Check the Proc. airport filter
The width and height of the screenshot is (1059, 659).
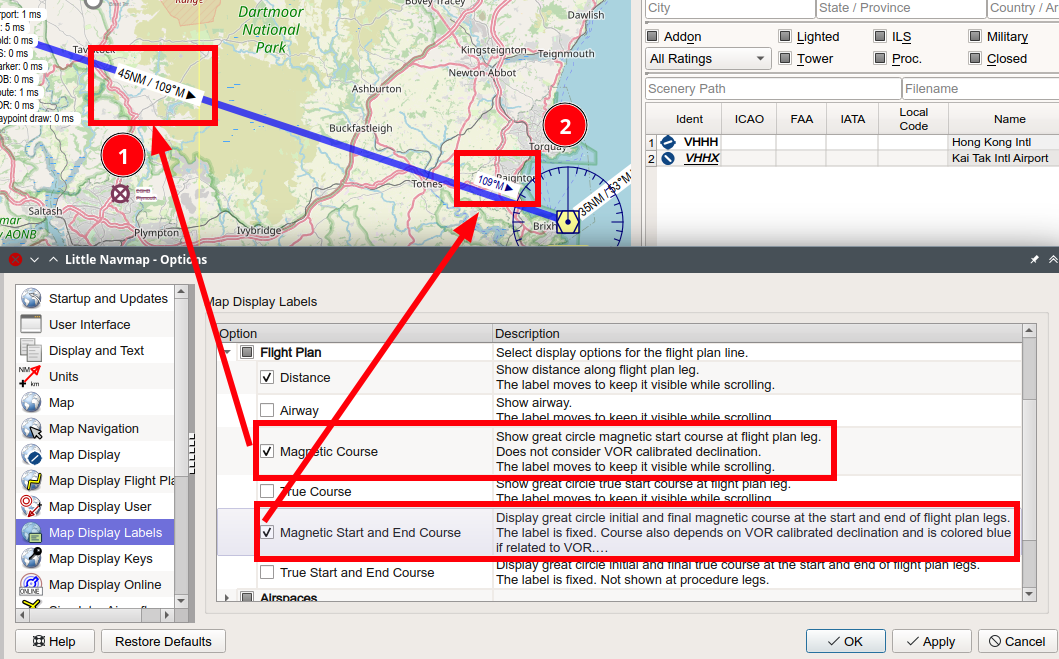(x=880, y=59)
